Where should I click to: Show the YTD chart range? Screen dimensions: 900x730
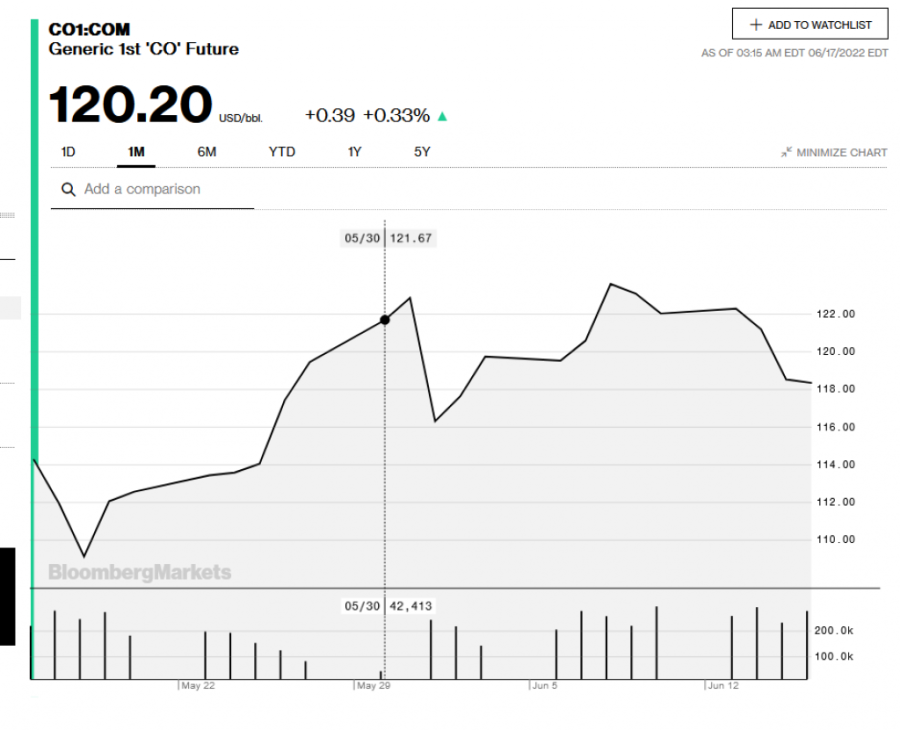click(x=282, y=152)
